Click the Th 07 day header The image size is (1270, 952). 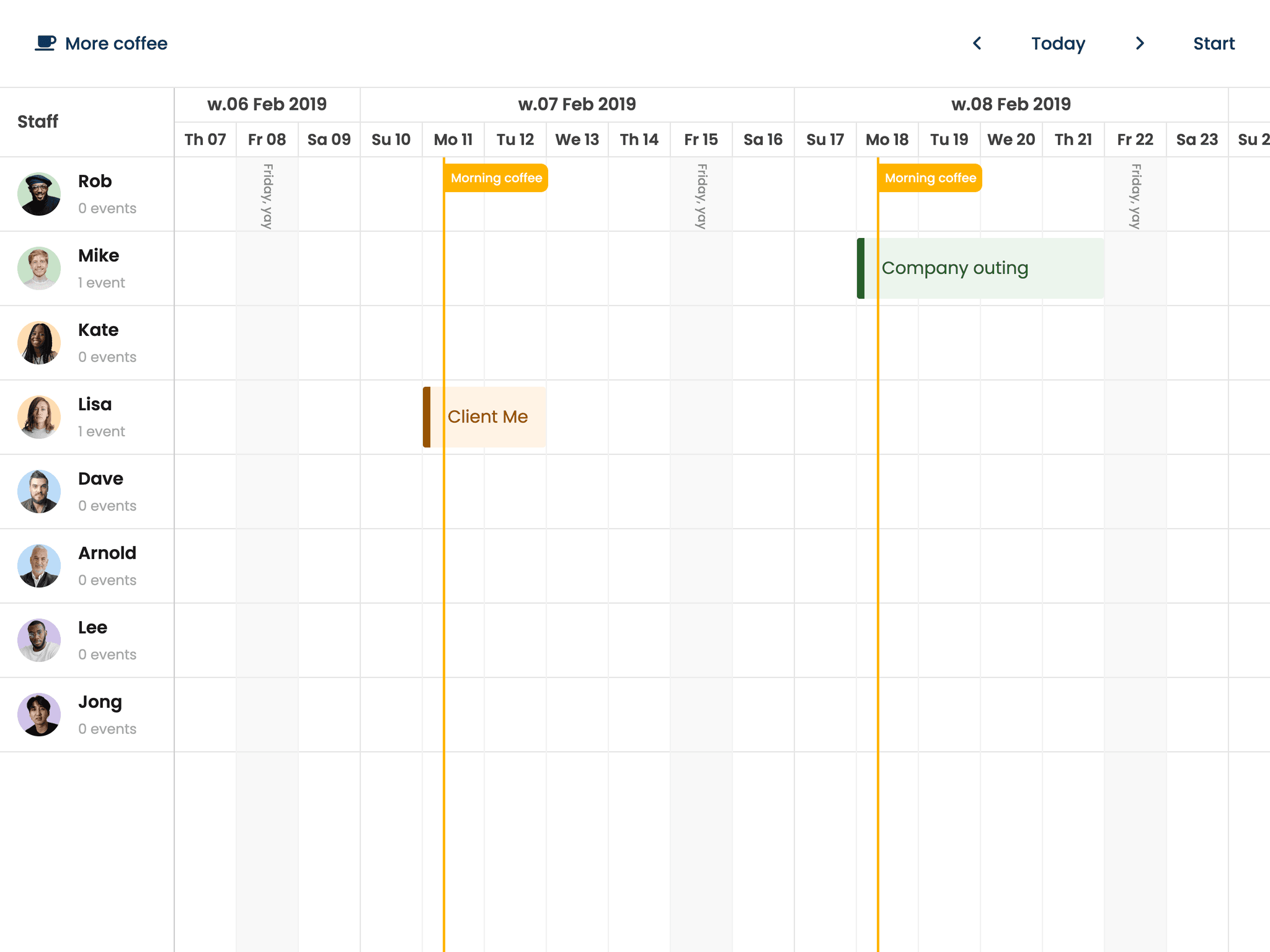[x=205, y=139]
